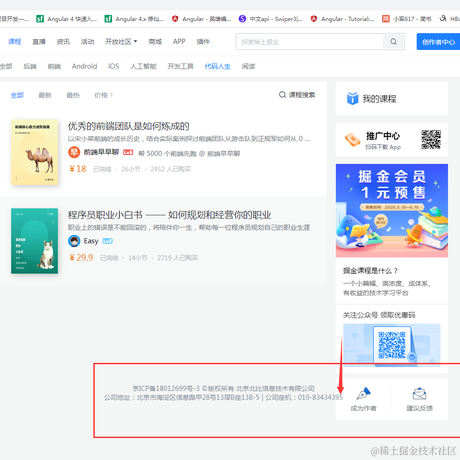
Task: Select the 阅读 category tab
Action: click(x=248, y=66)
